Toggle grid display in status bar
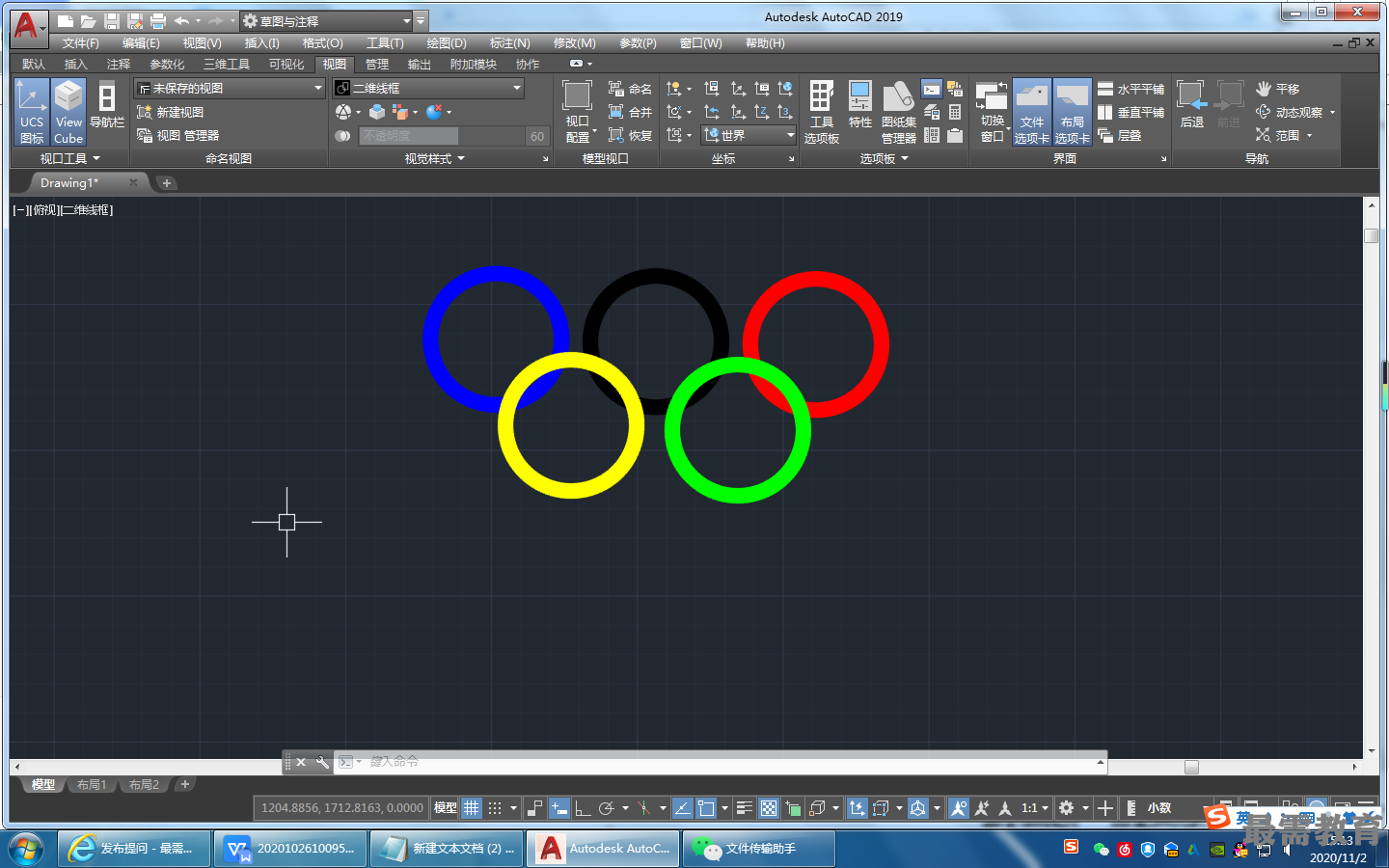Screen dimensions: 1389x868 tap(471, 808)
